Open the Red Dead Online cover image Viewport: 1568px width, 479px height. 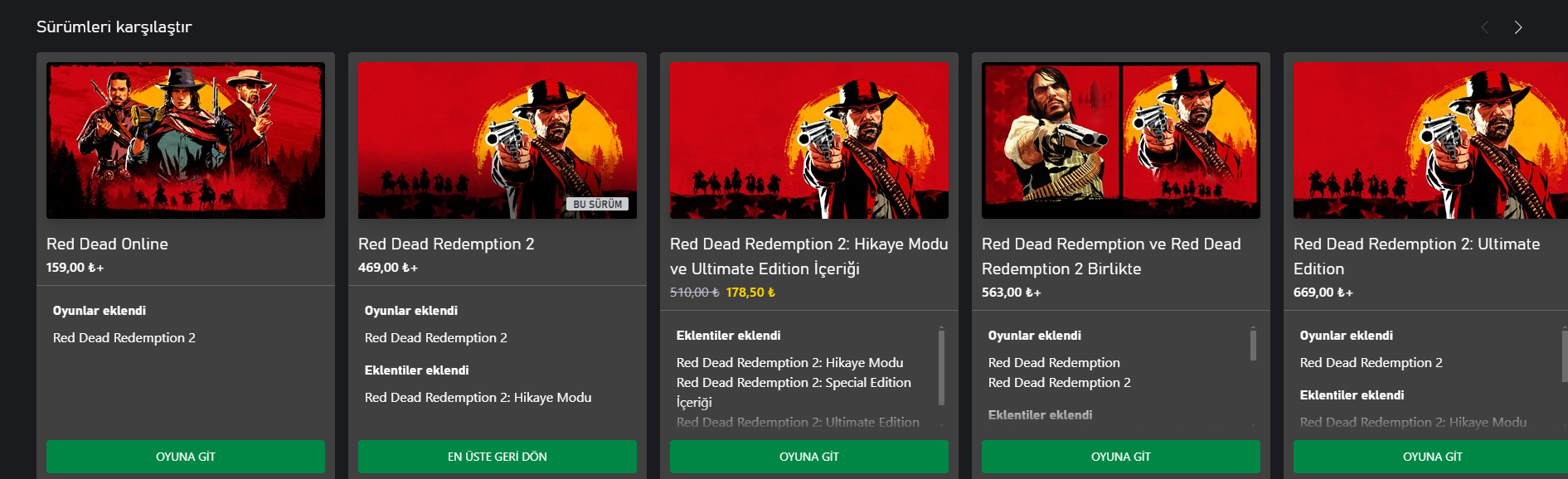coord(186,140)
